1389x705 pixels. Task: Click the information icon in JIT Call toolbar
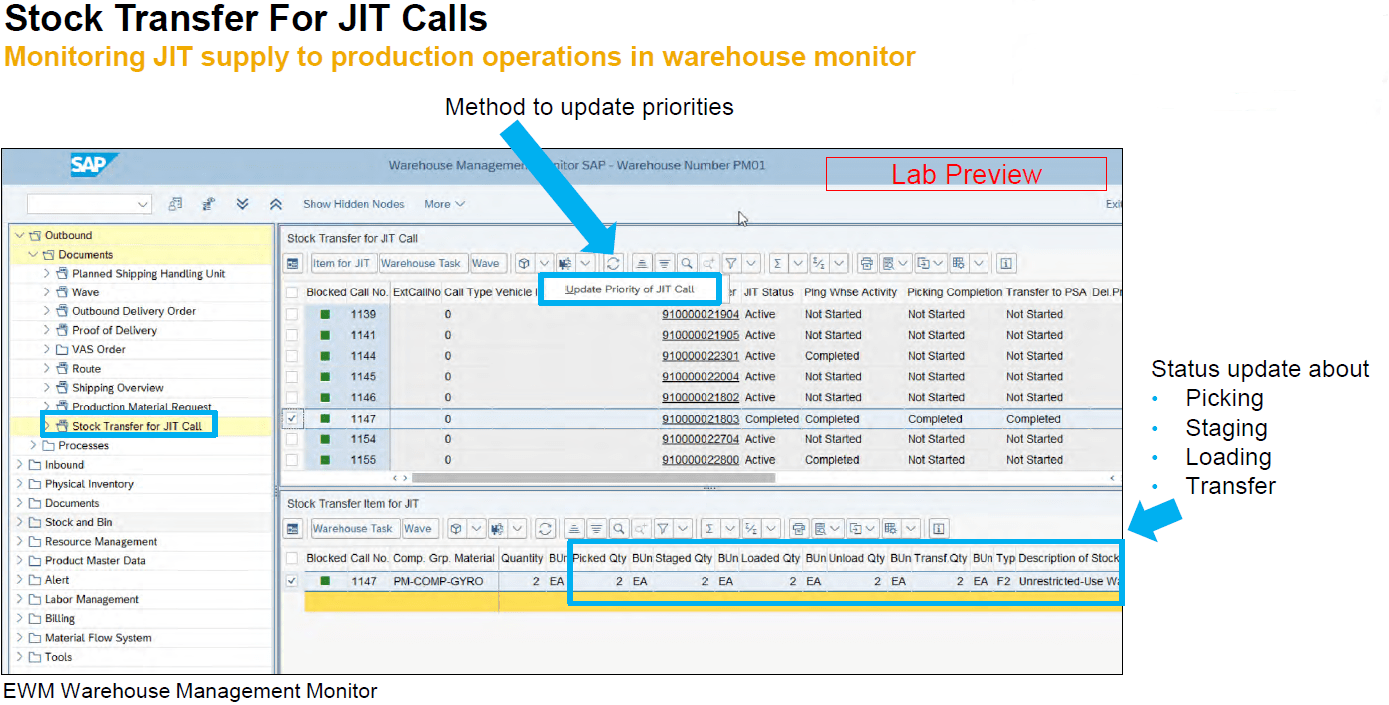point(1006,263)
